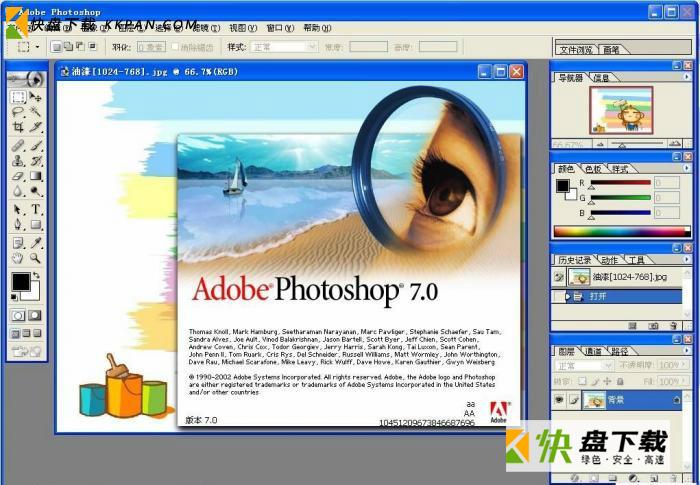Toggle visibility eye of 背景 layer
The image size is (700, 485).
click(559, 400)
